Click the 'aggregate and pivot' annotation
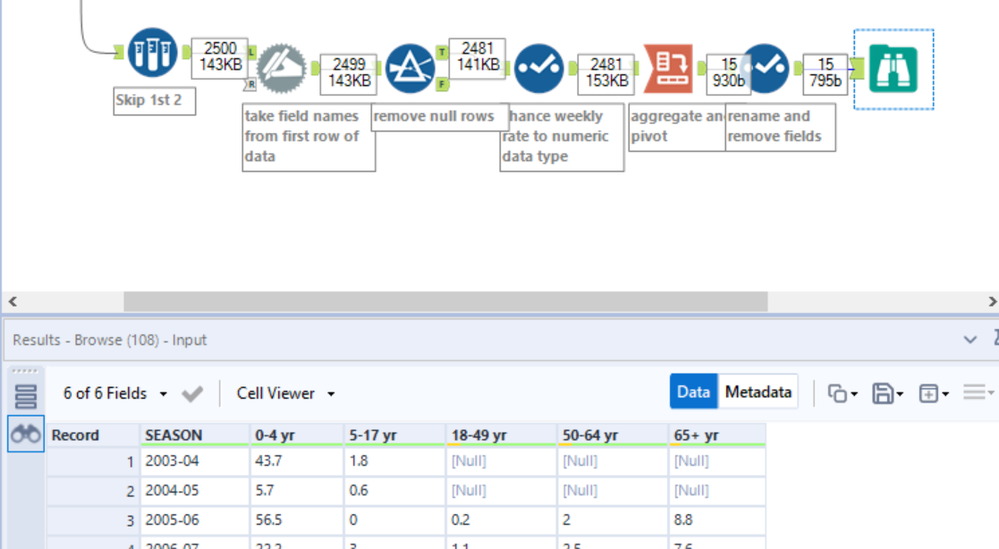The height and width of the screenshot is (549, 999). tap(677, 127)
